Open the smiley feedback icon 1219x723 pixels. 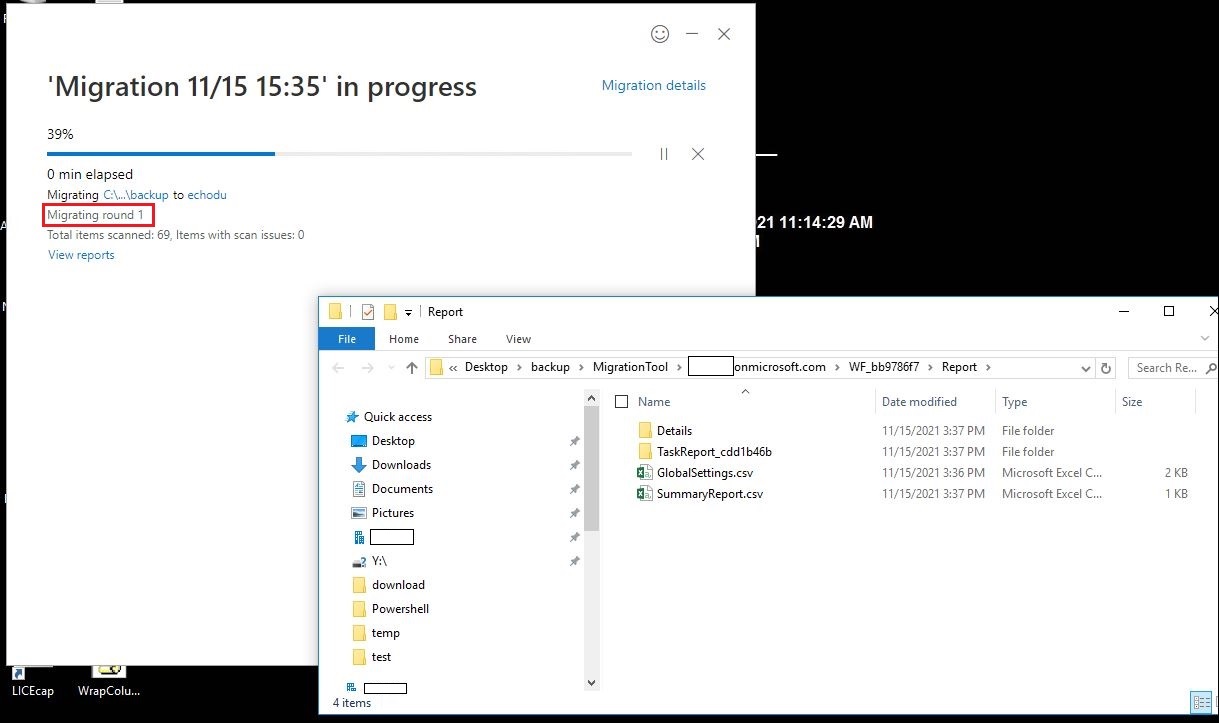pos(659,33)
